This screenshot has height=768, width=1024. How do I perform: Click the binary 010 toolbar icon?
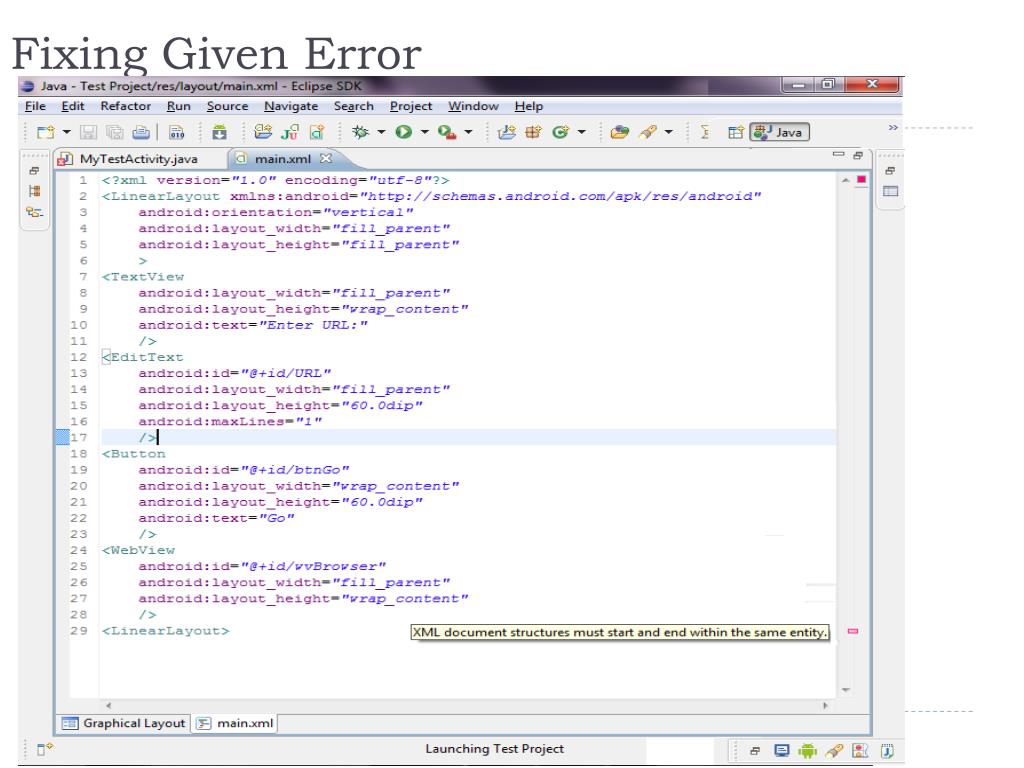[x=176, y=133]
